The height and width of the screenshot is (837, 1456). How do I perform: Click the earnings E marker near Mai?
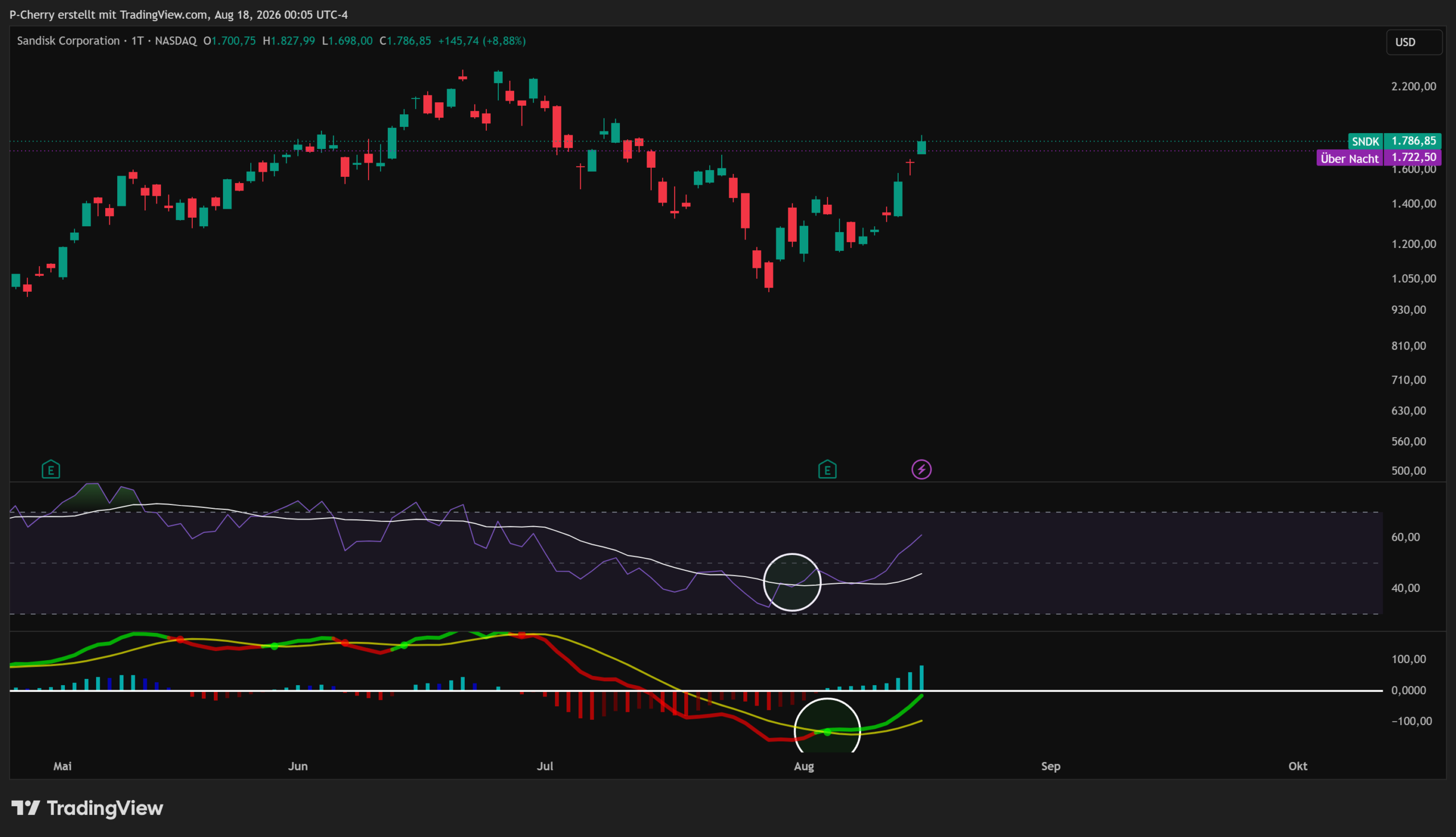click(51, 470)
